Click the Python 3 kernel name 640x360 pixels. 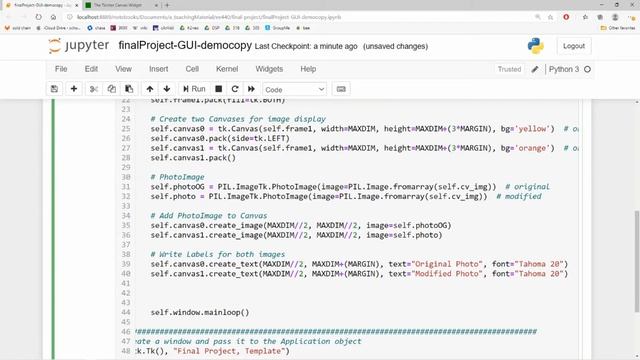coord(564,69)
